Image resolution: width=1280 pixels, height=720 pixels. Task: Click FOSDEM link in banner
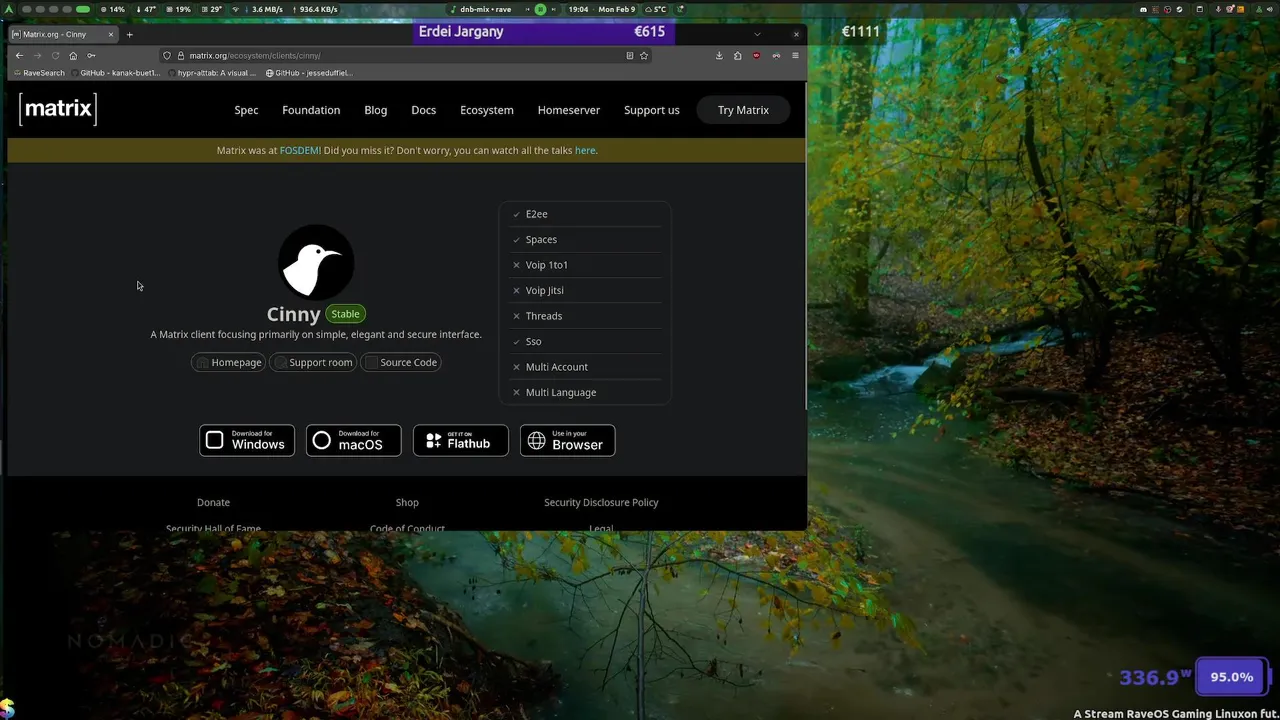tap(300, 150)
